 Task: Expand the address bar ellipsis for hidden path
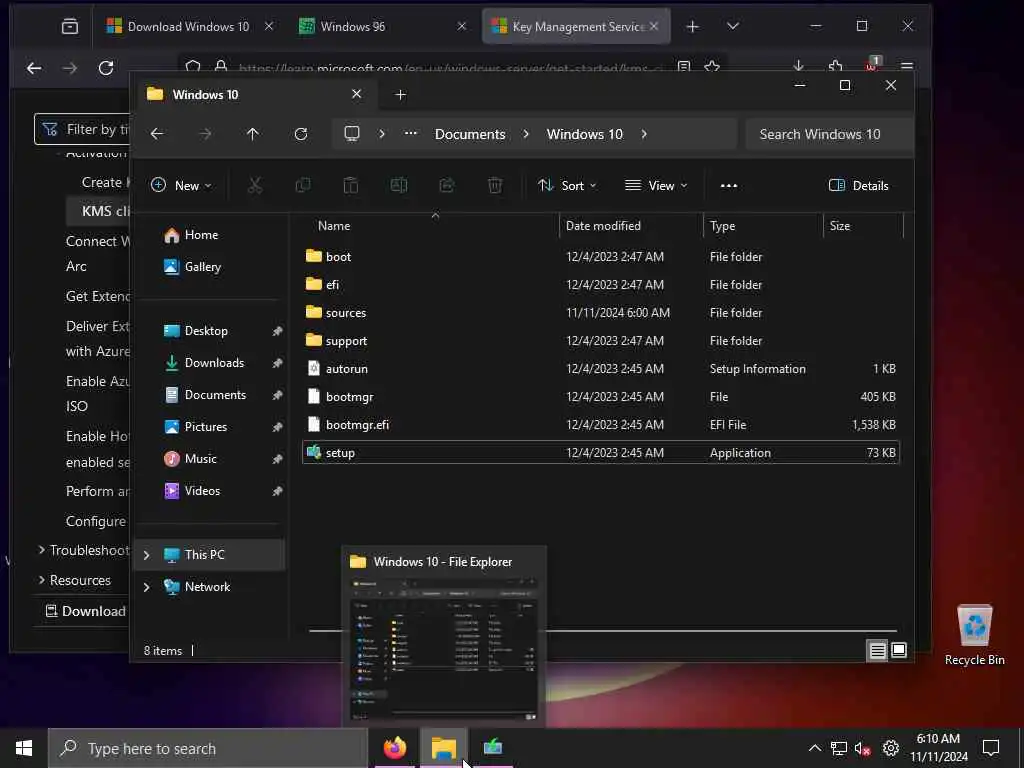point(411,133)
